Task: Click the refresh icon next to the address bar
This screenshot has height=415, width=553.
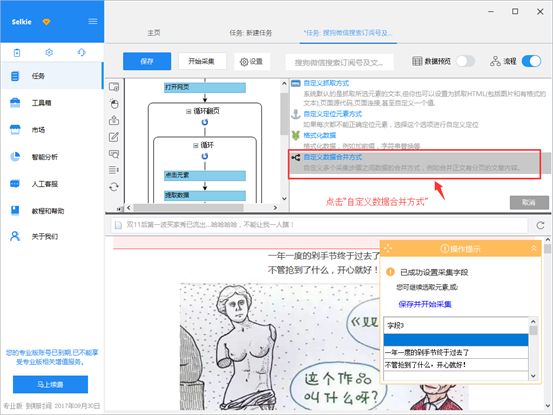Action: click(540, 225)
